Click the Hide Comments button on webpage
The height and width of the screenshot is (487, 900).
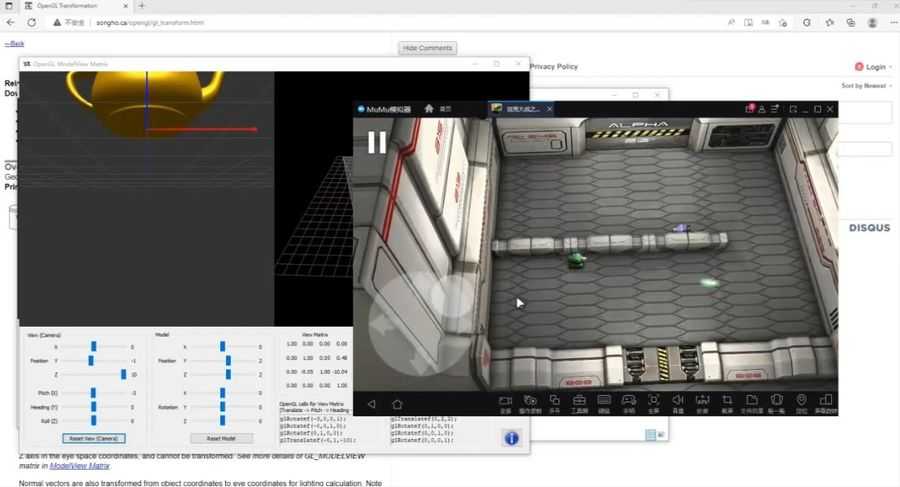428,48
